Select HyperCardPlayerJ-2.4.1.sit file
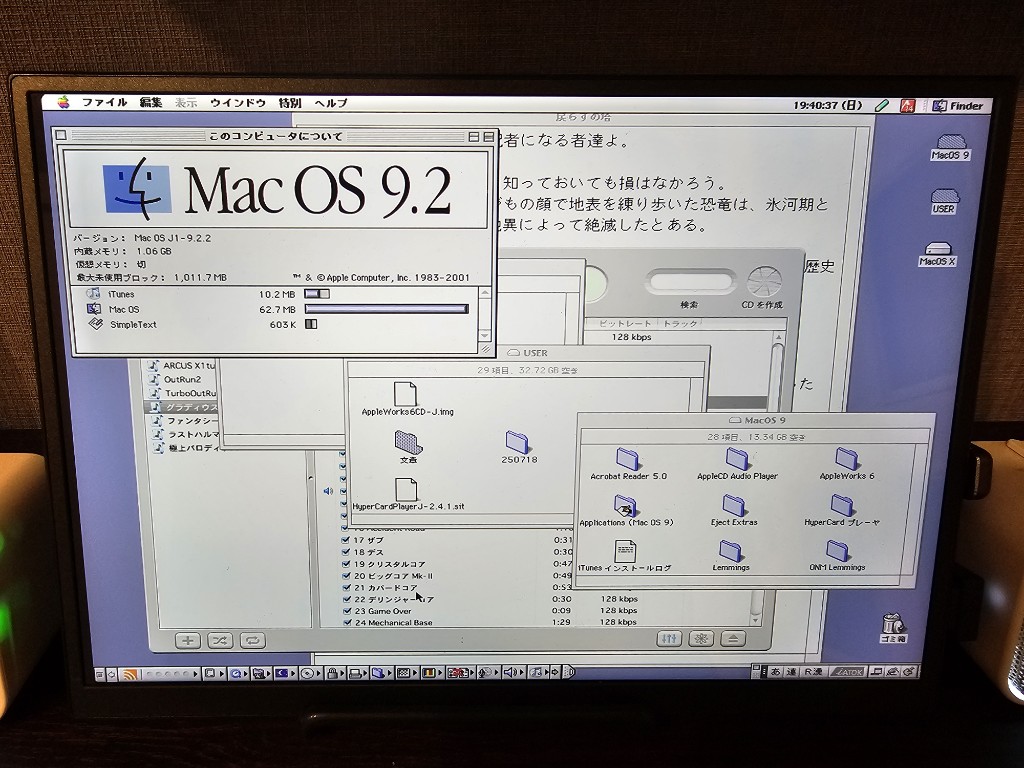1024x768 pixels. pos(408,494)
